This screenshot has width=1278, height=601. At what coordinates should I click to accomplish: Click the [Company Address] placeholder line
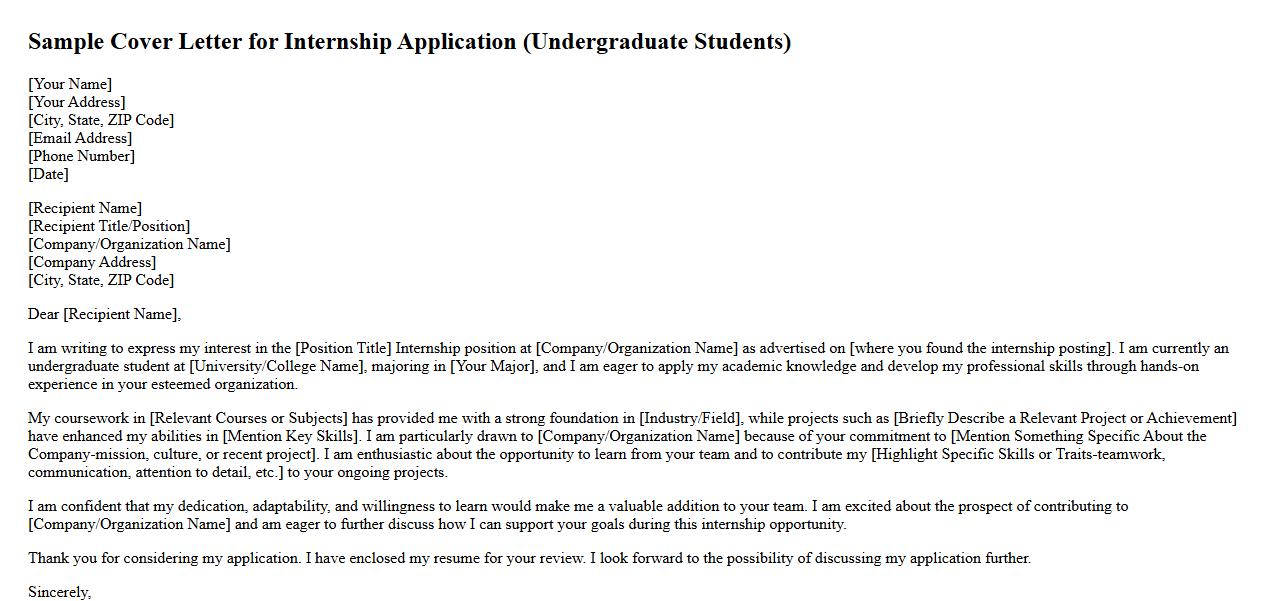click(92, 262)
